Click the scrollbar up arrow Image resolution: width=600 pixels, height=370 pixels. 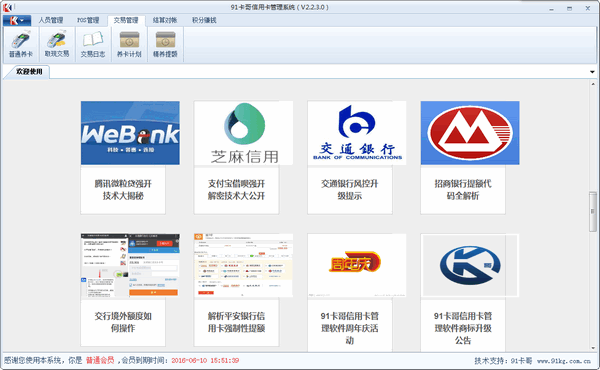pyautogui.click(x=593, y=84)
